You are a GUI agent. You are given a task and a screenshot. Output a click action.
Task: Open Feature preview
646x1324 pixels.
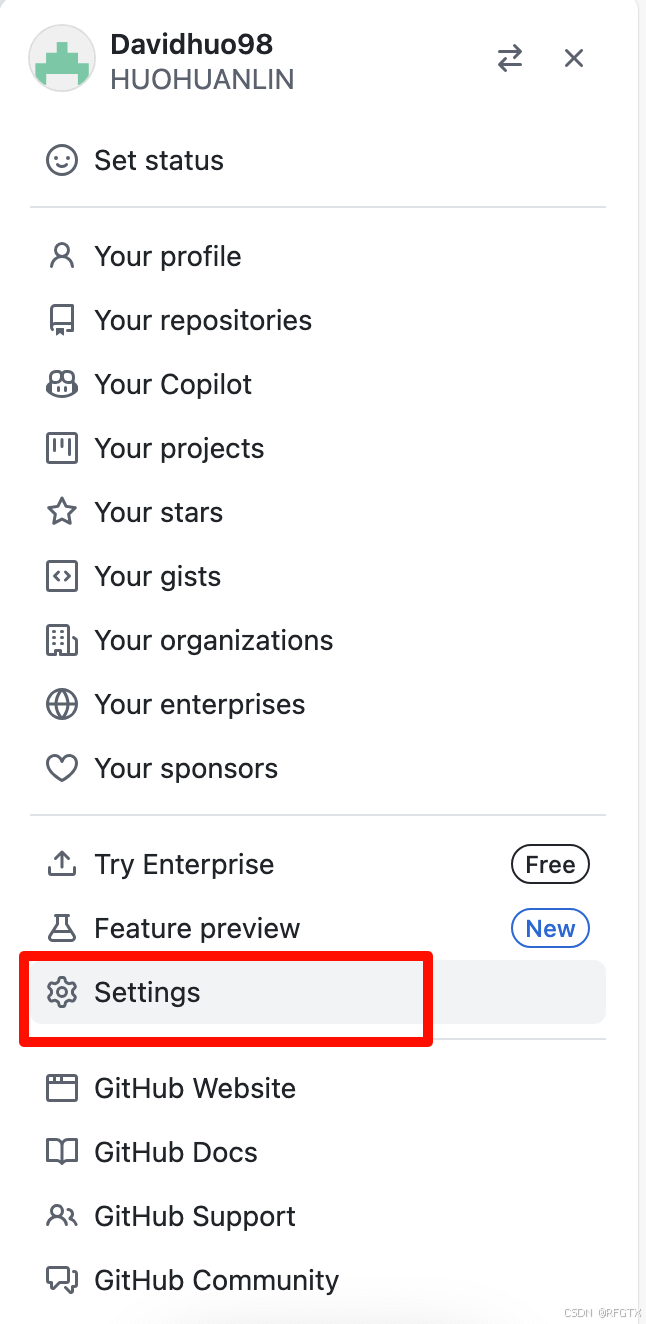[197, 929]
